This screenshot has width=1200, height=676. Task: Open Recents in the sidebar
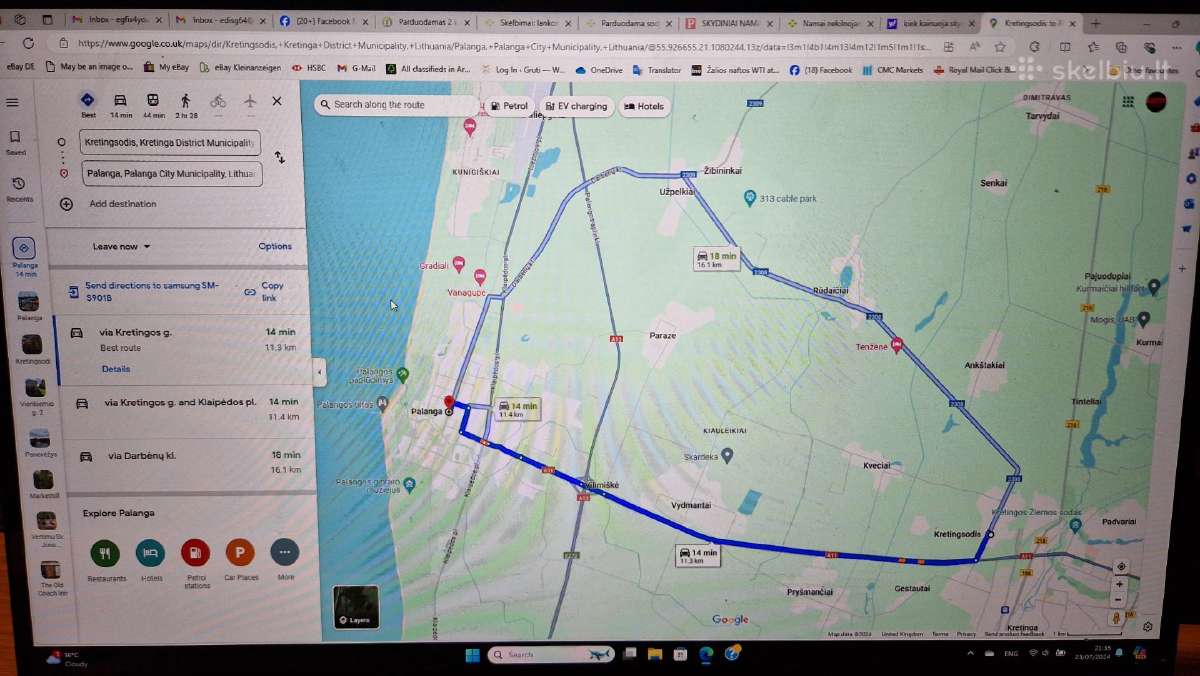(x=18, y=189)
